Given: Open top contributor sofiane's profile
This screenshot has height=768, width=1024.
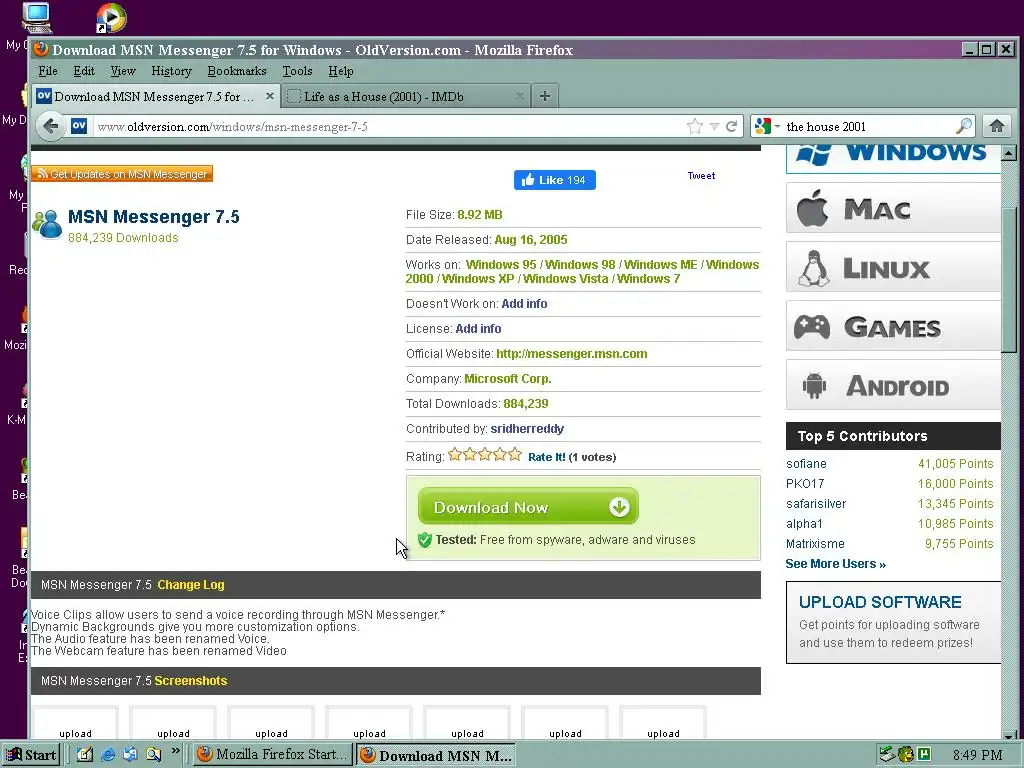Looking at the screenshot, I should 806,464.
